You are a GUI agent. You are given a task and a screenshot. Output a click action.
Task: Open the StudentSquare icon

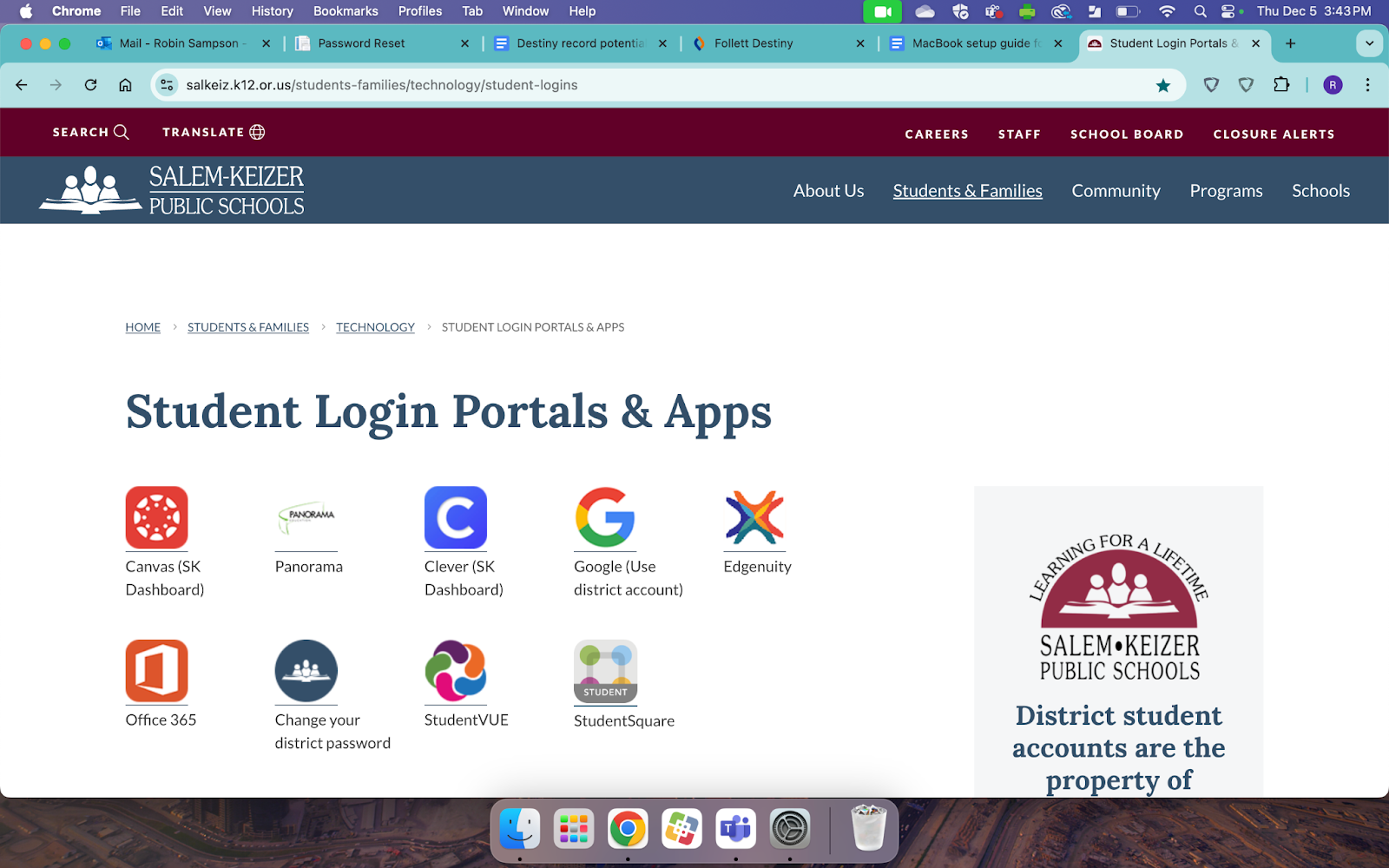[605, 671]
